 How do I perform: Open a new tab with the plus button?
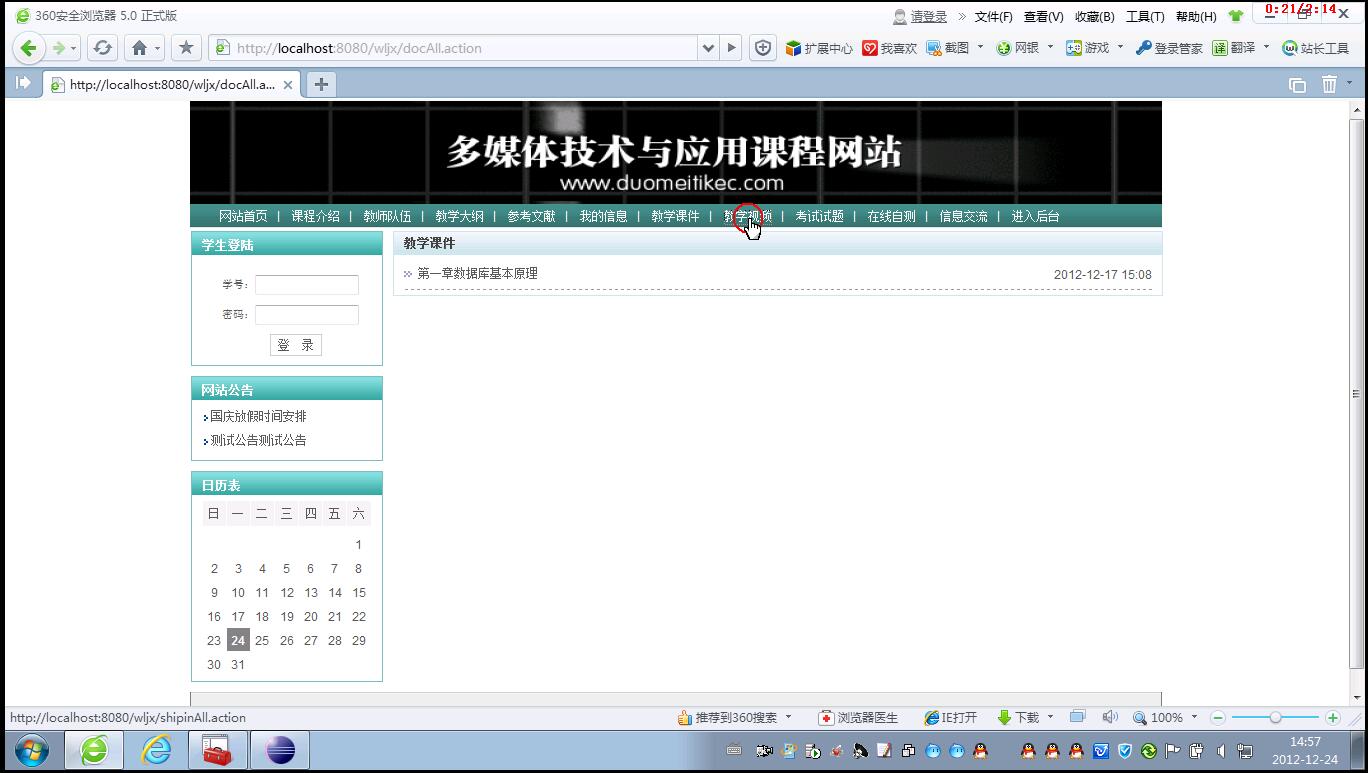coord(321,85)
